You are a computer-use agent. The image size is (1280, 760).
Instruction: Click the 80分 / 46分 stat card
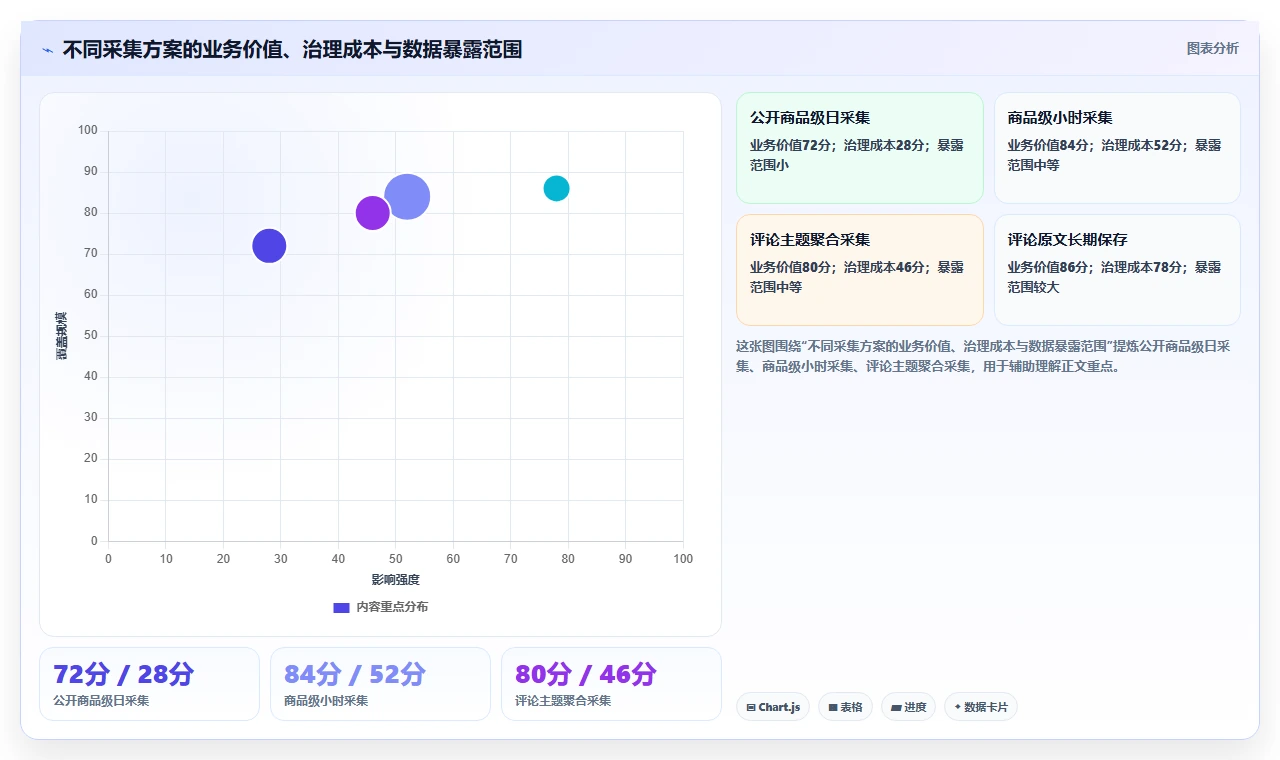coord(611,684)
